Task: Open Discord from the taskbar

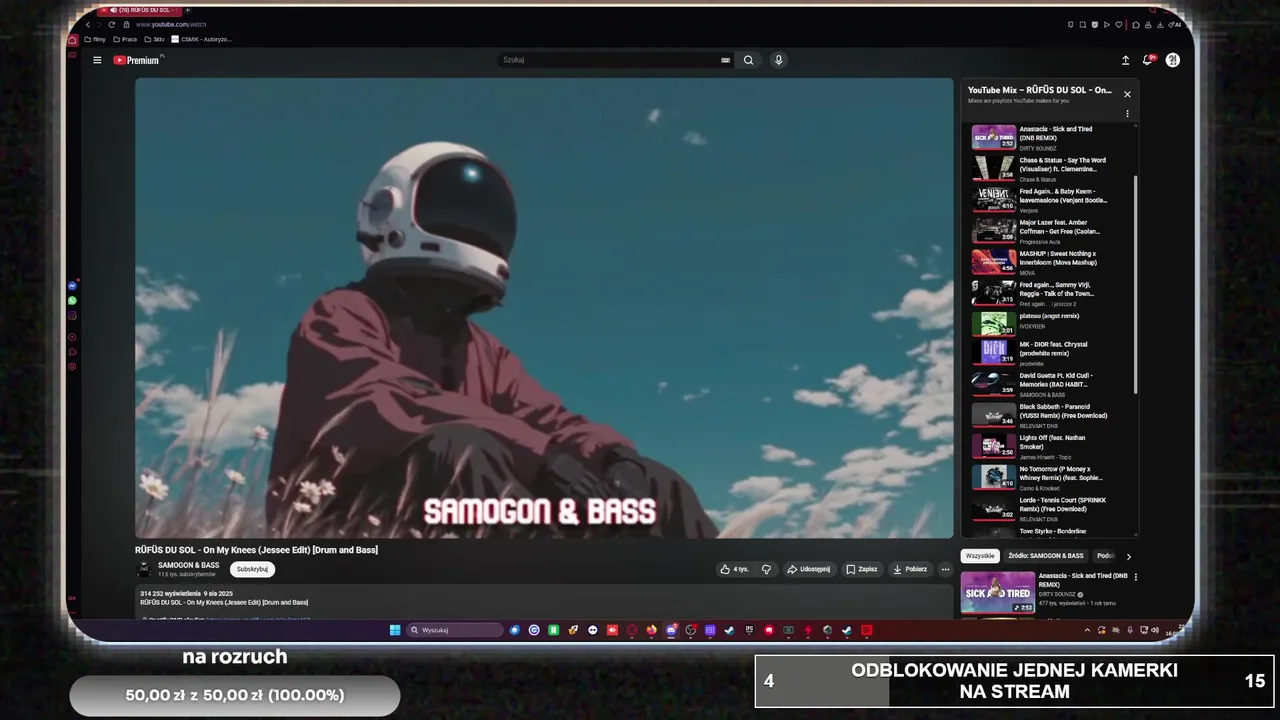Action: (671, 630)
